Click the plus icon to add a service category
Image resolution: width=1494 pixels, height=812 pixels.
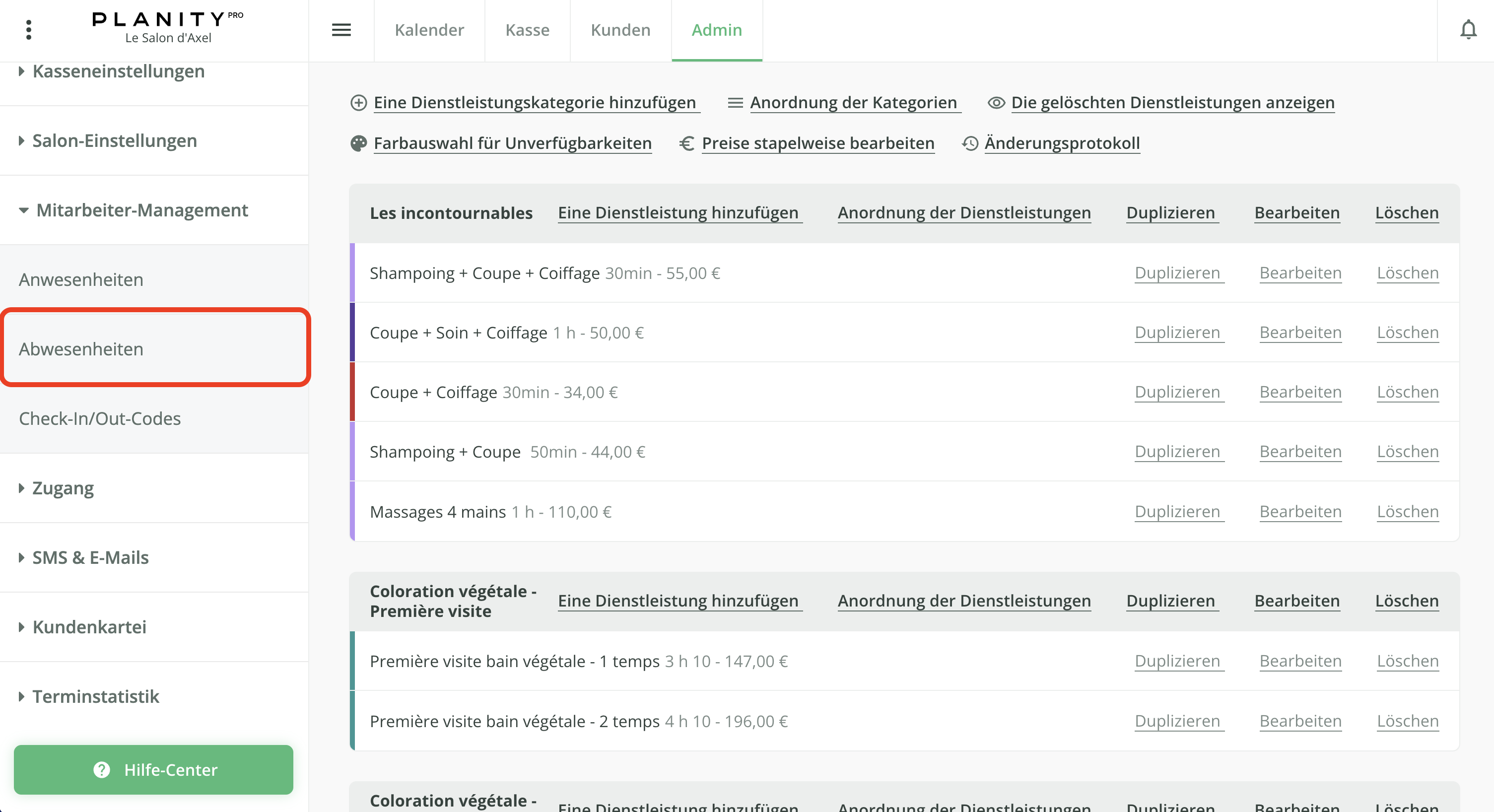tap(358, 102)
